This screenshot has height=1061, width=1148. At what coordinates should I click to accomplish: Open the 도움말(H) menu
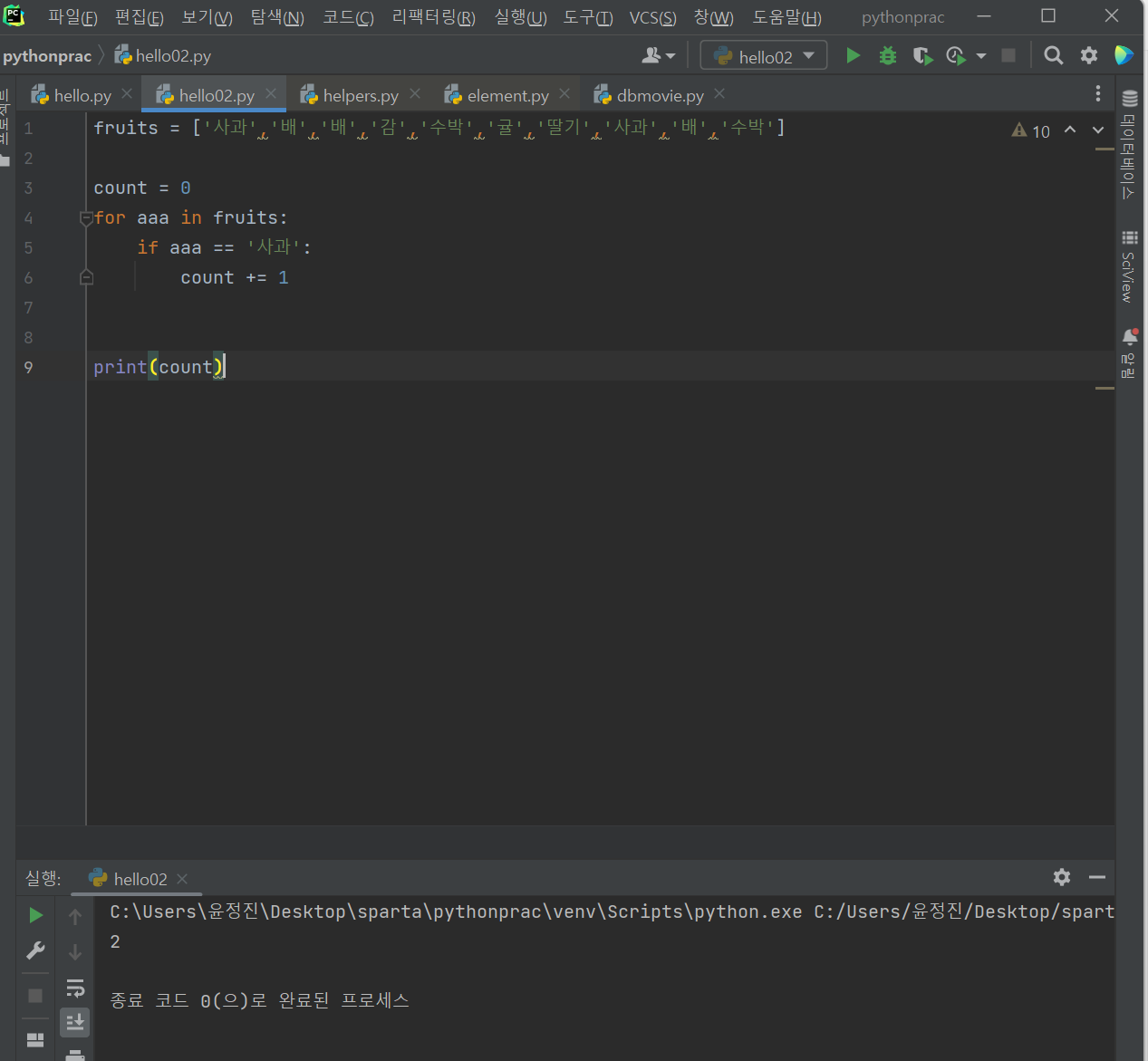coord(786,17)
